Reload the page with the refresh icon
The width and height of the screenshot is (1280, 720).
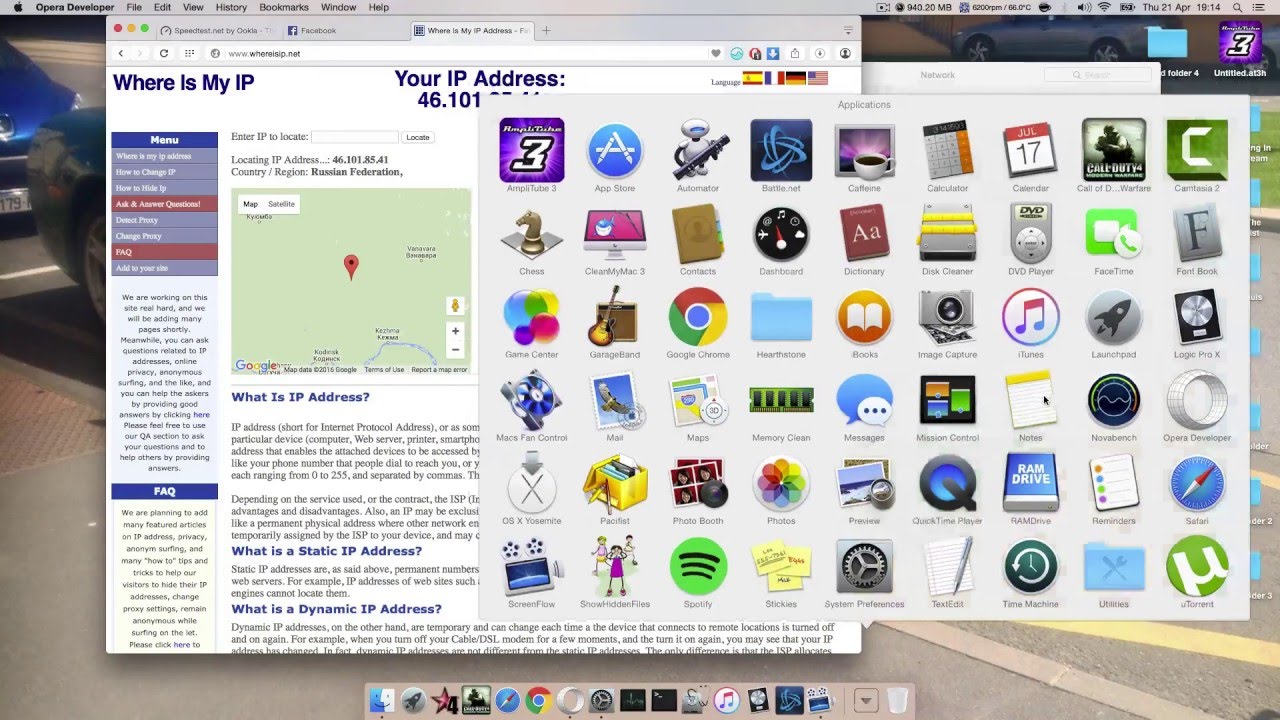[163, 53]
